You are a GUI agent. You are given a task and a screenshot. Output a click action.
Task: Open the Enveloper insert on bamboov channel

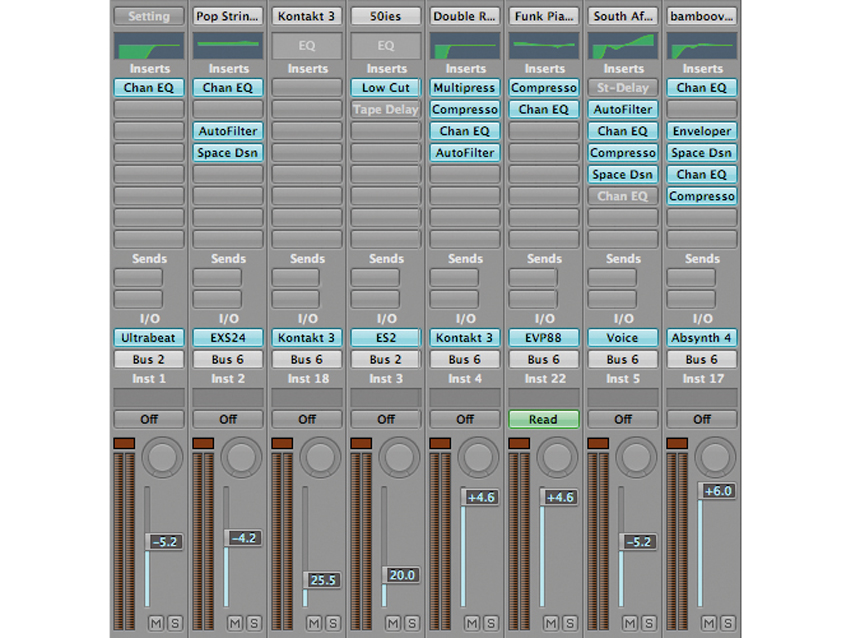[x=702, y=131]
